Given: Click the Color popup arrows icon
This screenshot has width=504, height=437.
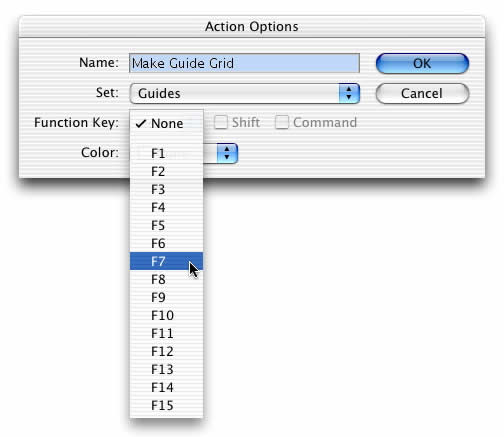Looking at the screenshot, I should point(227,153).
